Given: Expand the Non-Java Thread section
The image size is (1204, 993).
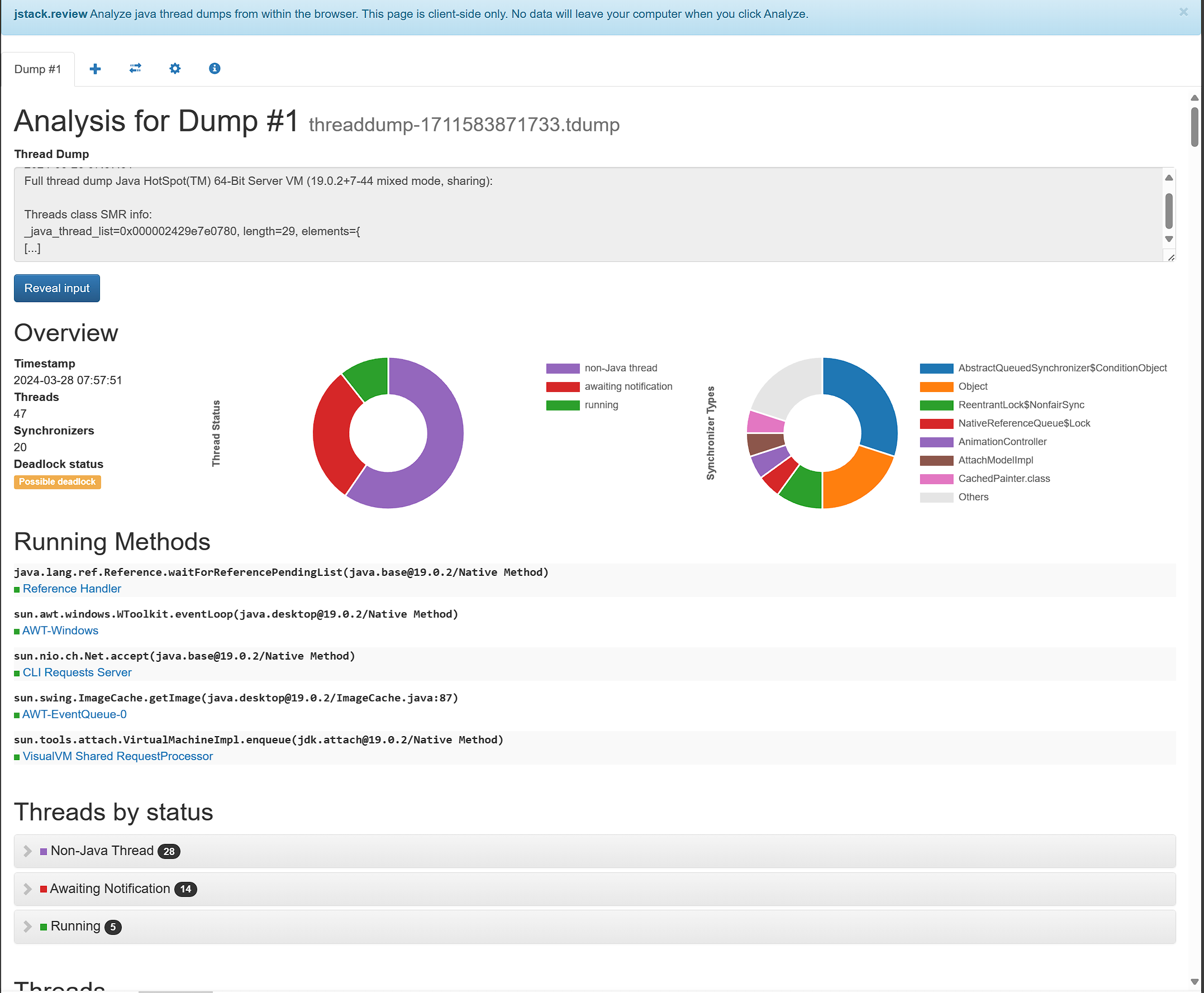Looking at the screenshot, I should [x=27, y=850].
